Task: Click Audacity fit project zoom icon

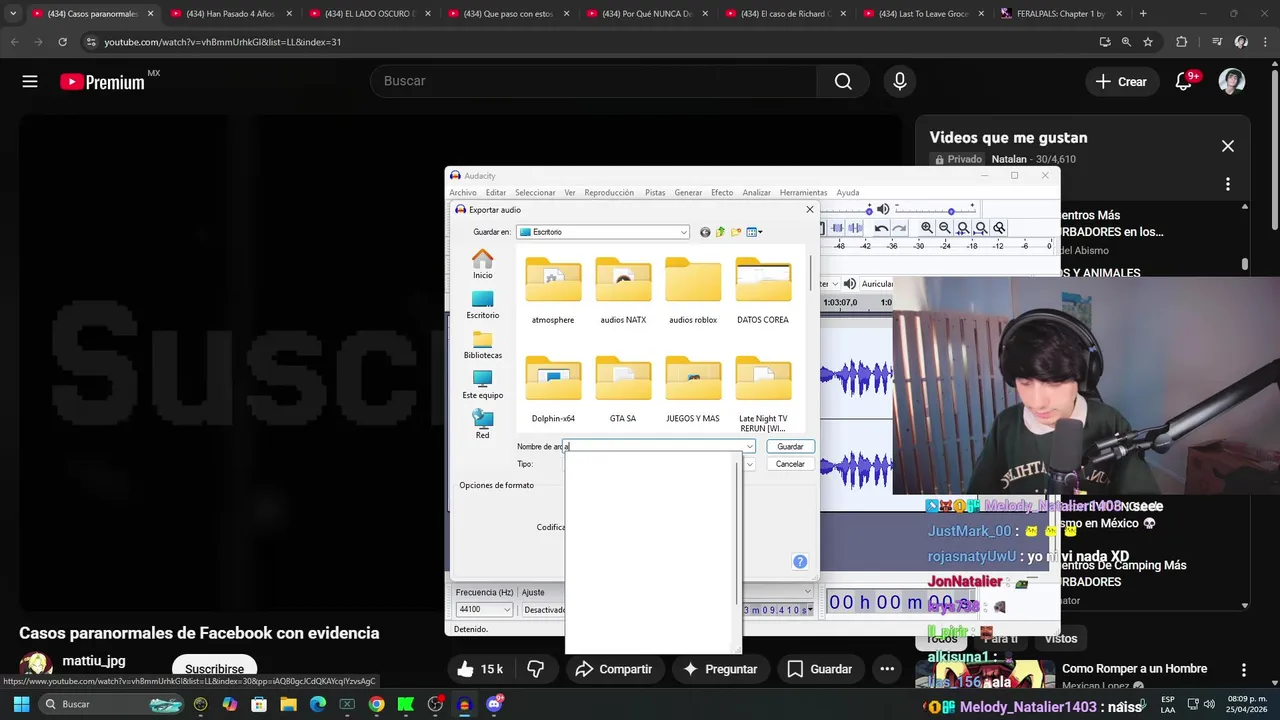Action: click(x=981, y=228)
